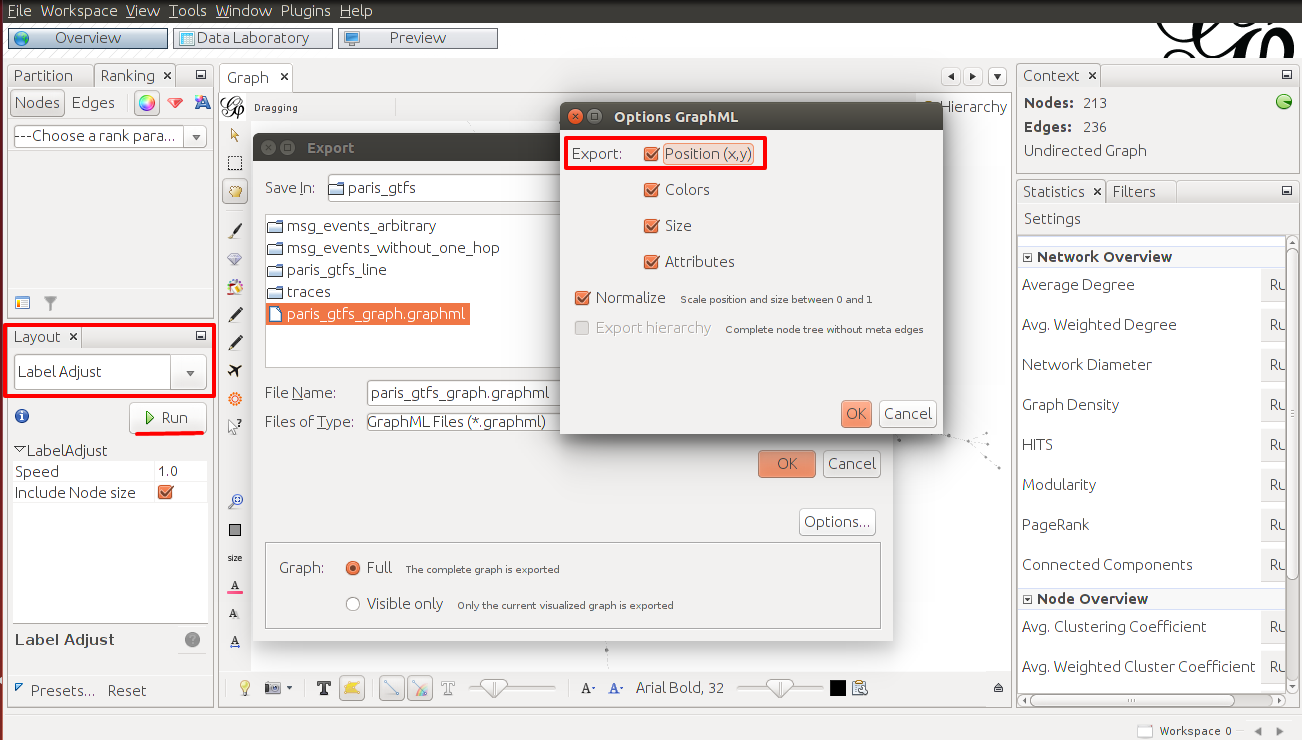The height and width of the screenshot is (740, 1302).
Task: Toggle the gray show edge labels T icon
Action: pos(448,688)
